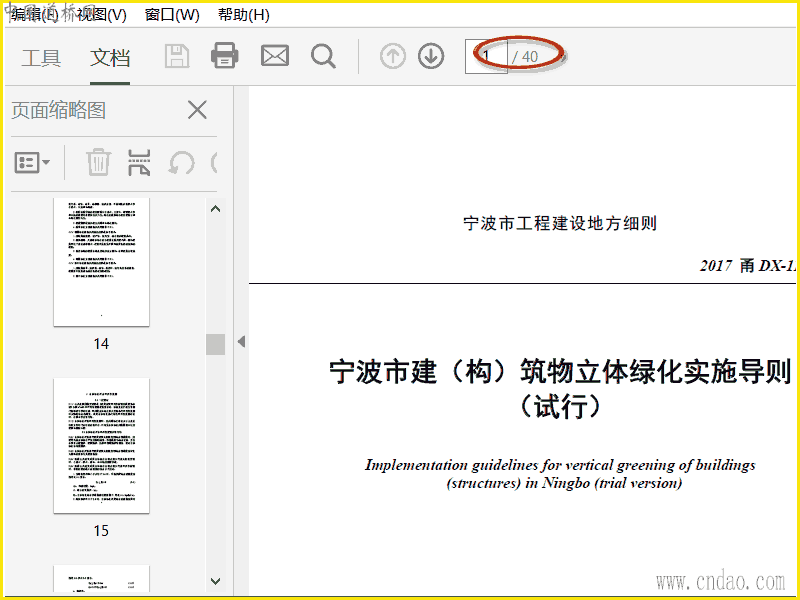Viewport: 800px width, 600px height.
Task: Click the save floppy disk icon
Action: [177, 56]
